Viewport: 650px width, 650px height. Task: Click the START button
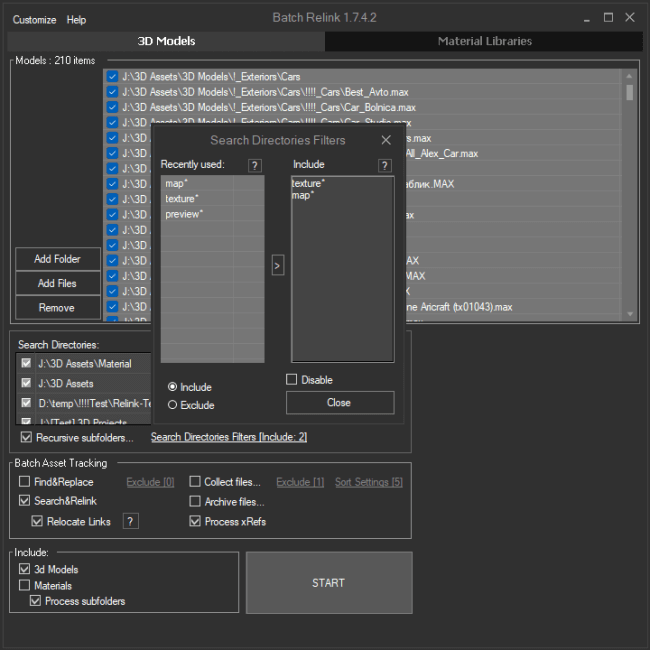(x=329, y=582)
